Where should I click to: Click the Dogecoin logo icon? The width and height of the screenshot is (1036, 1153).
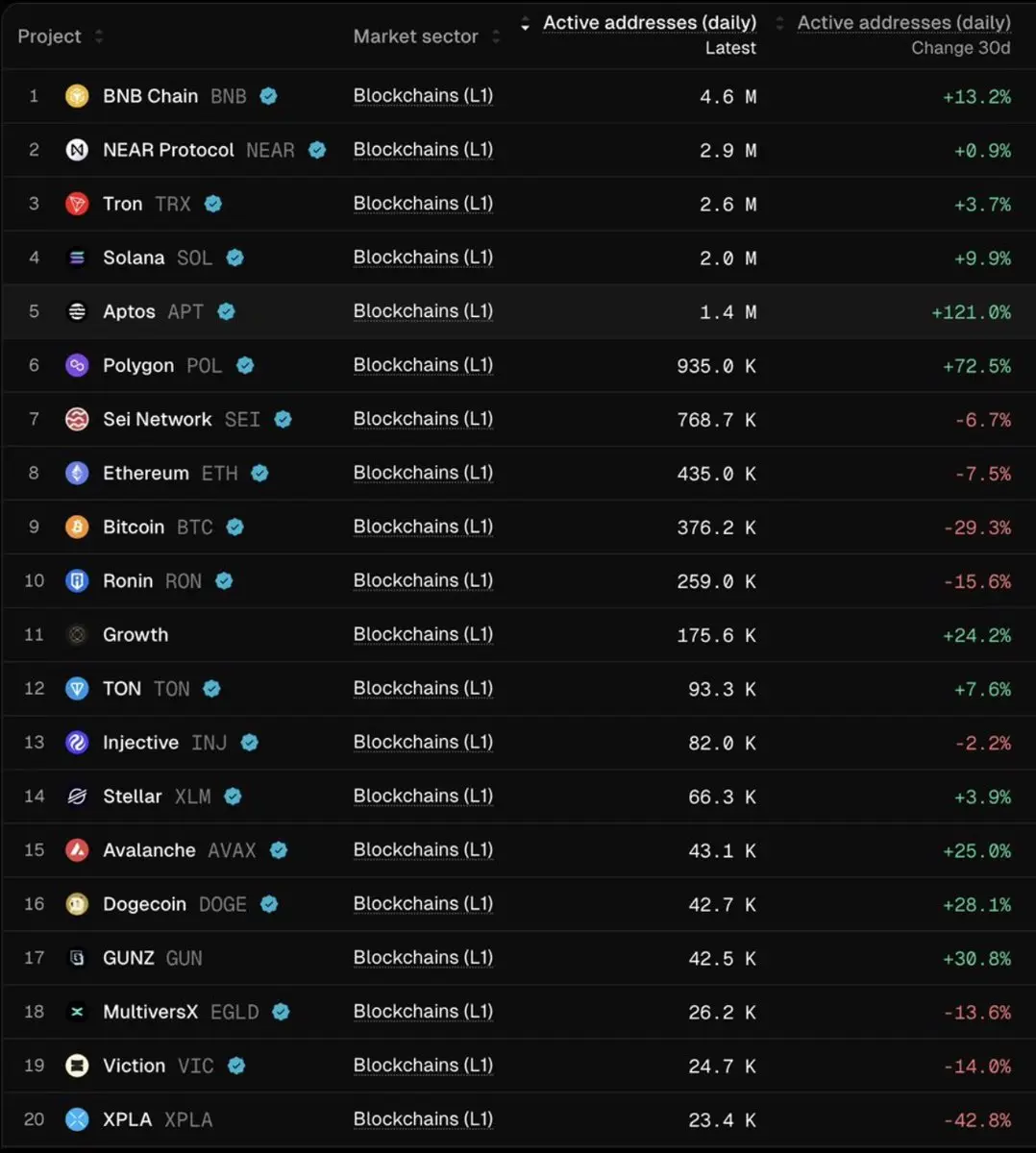(x=77, y=904)
